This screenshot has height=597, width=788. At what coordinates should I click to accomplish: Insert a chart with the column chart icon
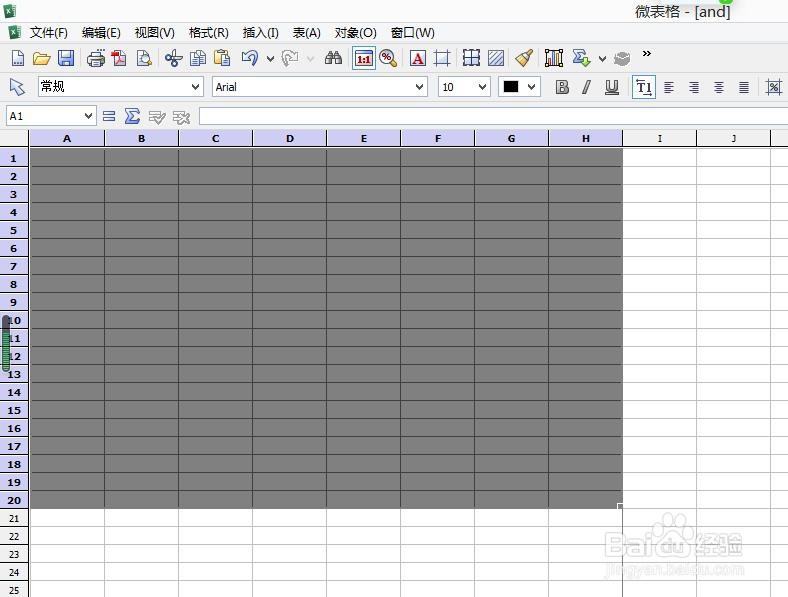point(554,58)
